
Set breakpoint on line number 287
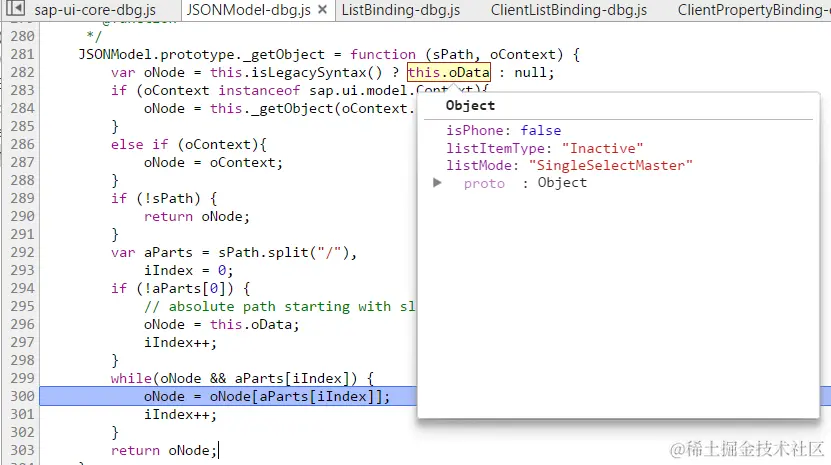point(22,163)
